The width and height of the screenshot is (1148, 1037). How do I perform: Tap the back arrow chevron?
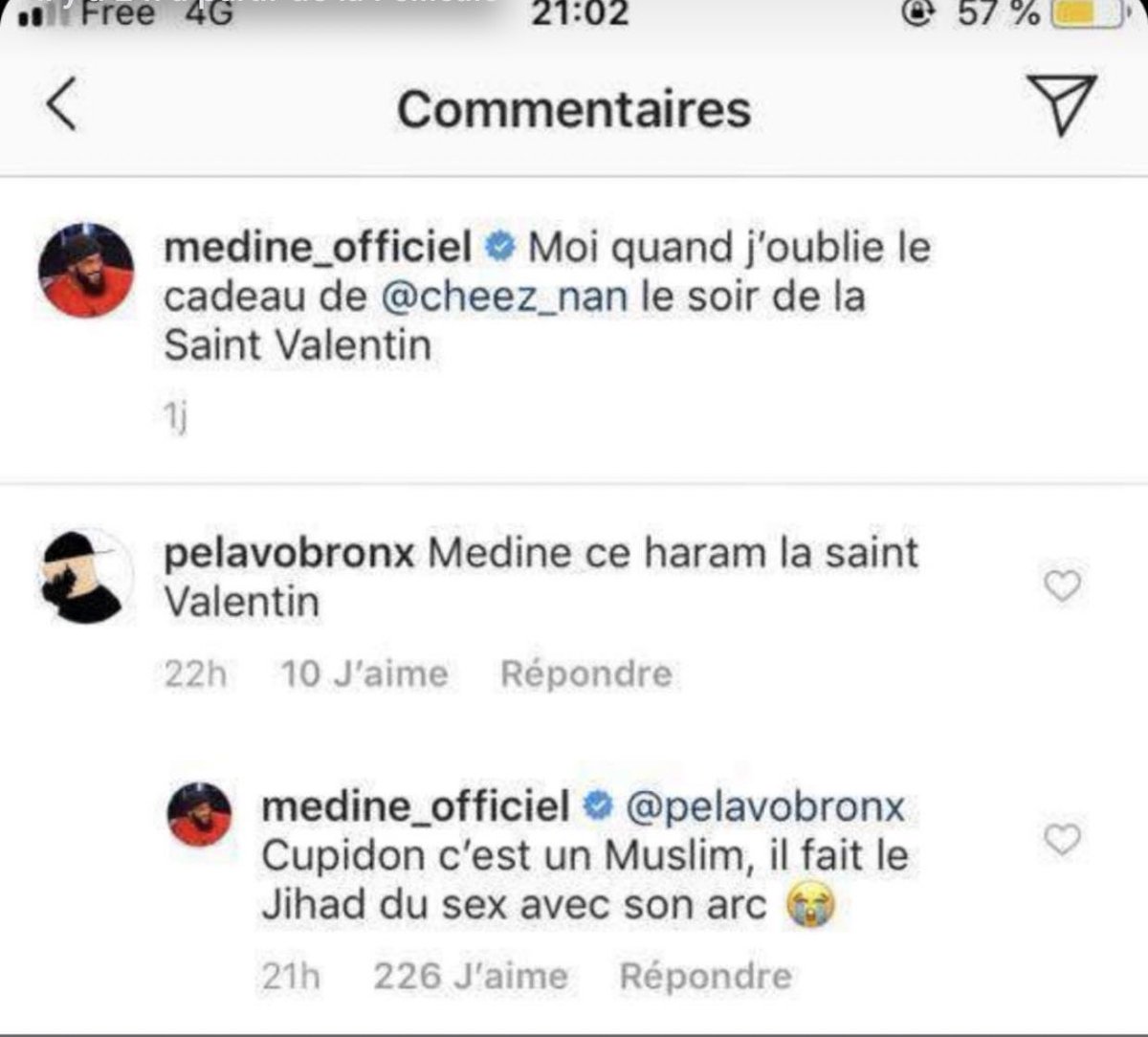(62, 105)
